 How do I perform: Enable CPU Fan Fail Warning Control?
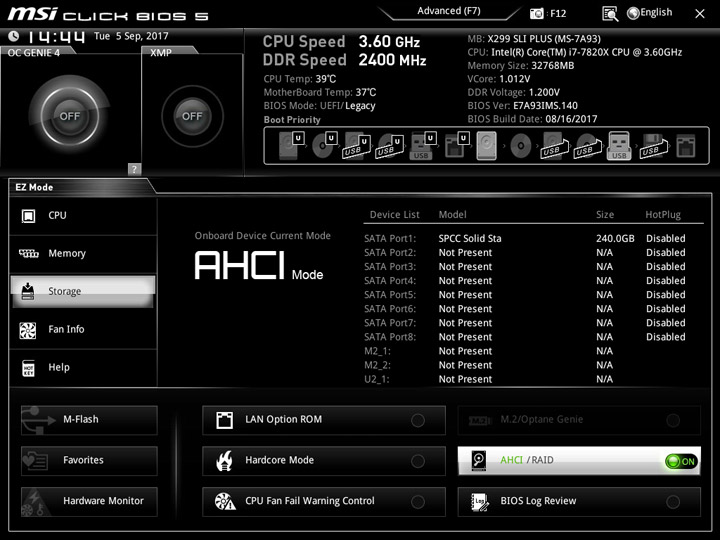pyautogui.click(x=324, y=501)
